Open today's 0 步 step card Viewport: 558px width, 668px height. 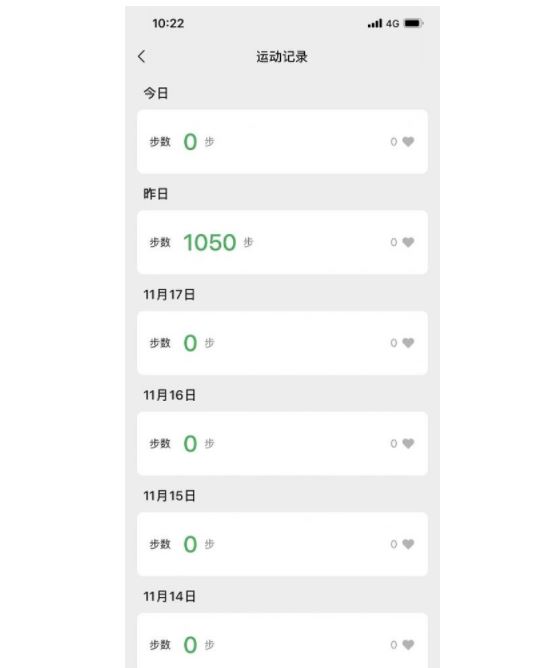pyautogui.click(x=282, y=141)
